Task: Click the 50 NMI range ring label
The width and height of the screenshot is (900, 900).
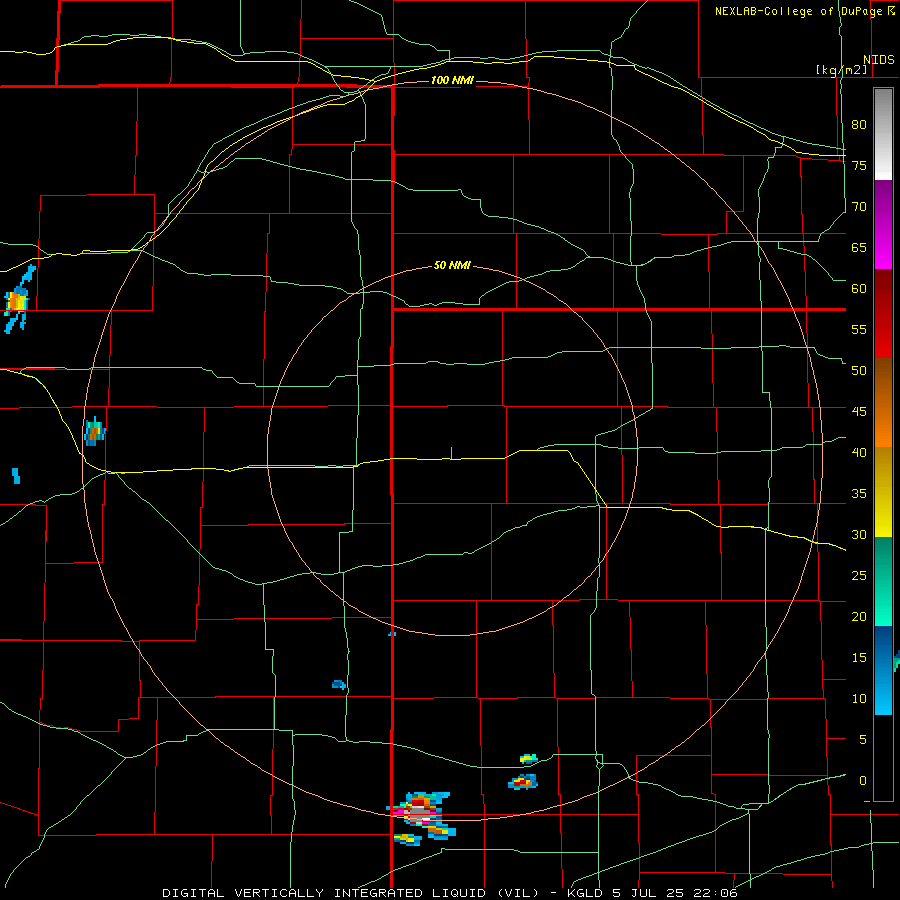Action: click(x=452, y=265)
